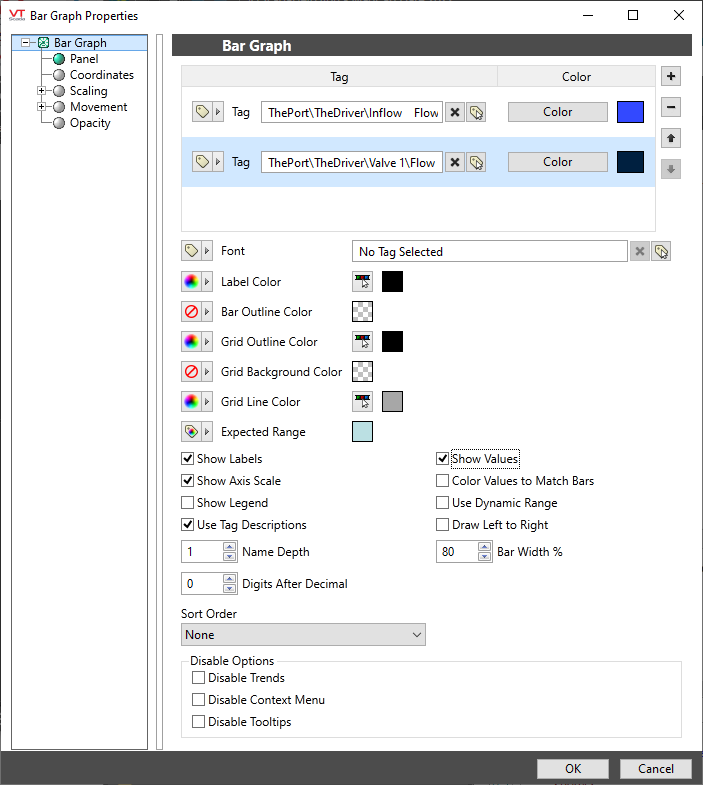Move selected tag up with arrow icon
Image resolution: width=703 pixels, height=785 pixels.
click(x=672, y=139)
